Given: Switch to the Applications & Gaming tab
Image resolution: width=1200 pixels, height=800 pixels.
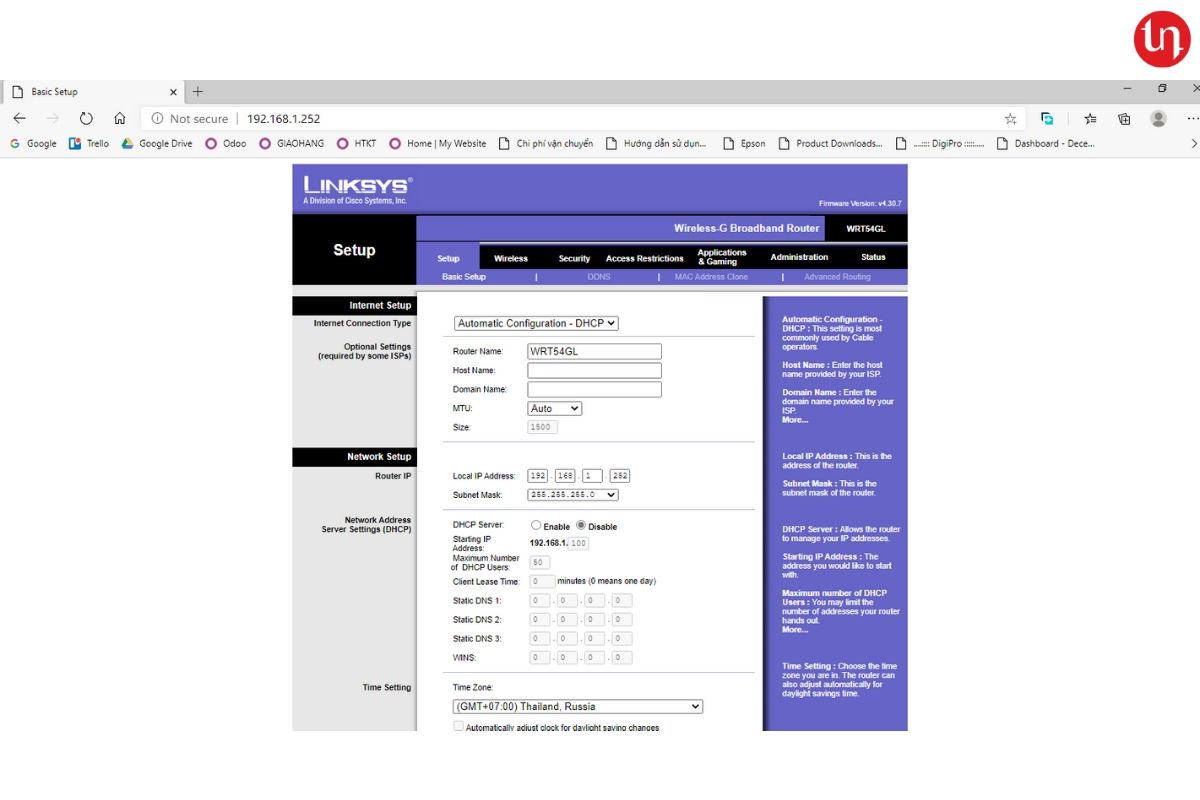Looking at the screenshot, I should tap(722, 257).
